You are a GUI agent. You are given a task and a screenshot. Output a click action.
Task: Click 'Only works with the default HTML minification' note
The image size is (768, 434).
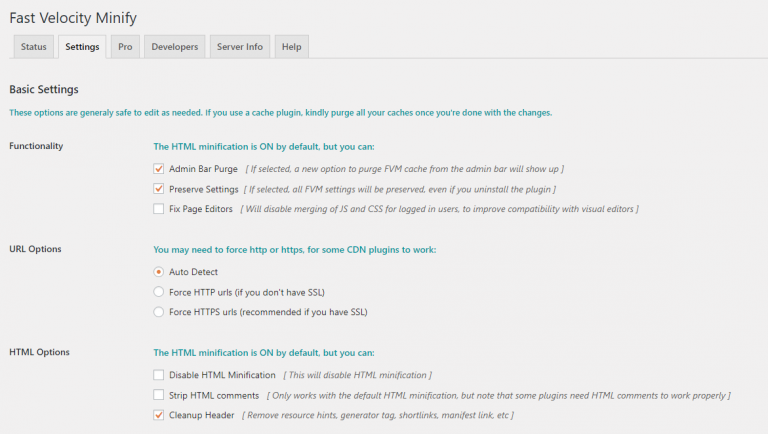[x=499, y=395]
